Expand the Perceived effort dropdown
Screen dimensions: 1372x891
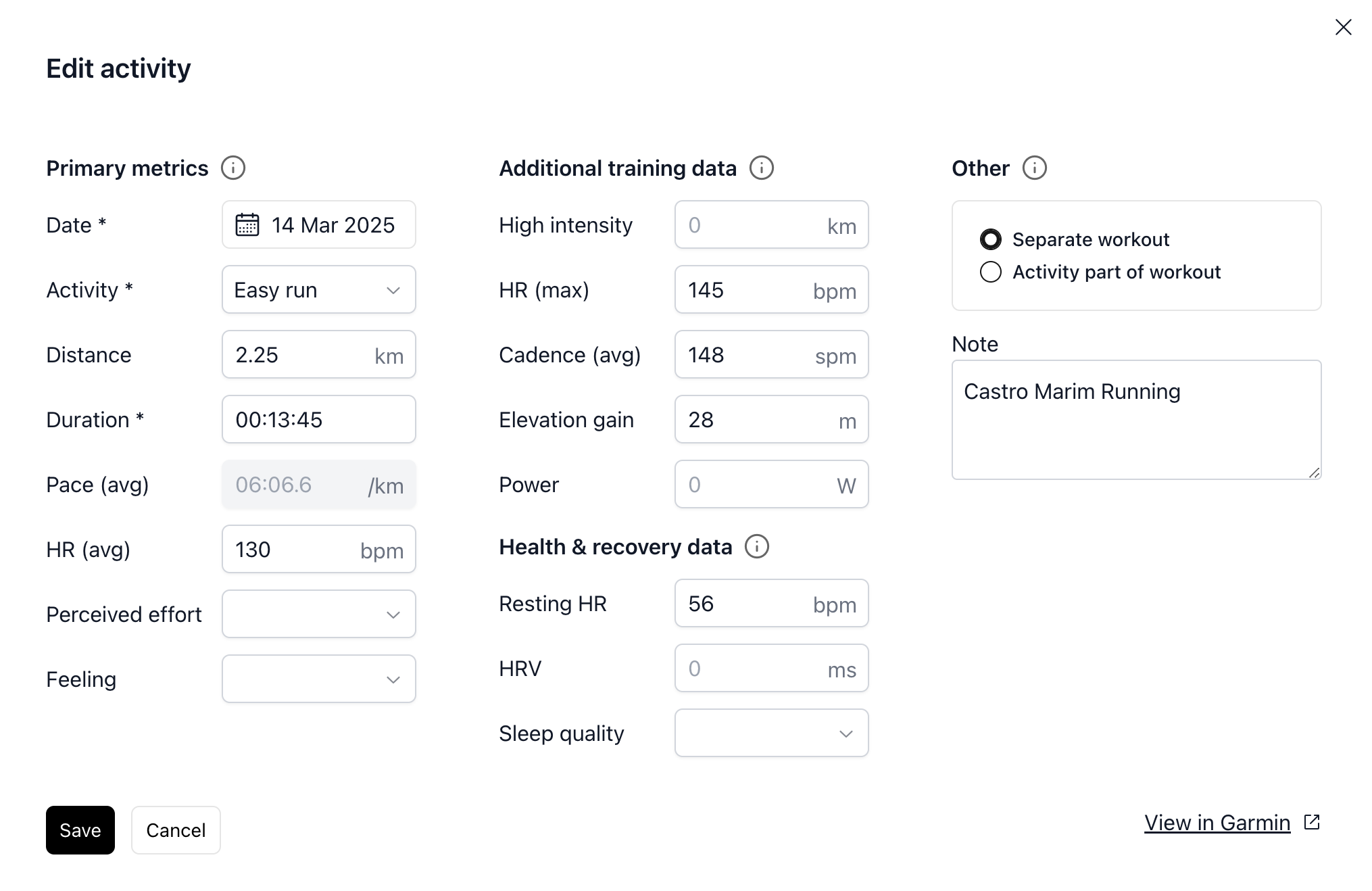click(x=319, y=614)
